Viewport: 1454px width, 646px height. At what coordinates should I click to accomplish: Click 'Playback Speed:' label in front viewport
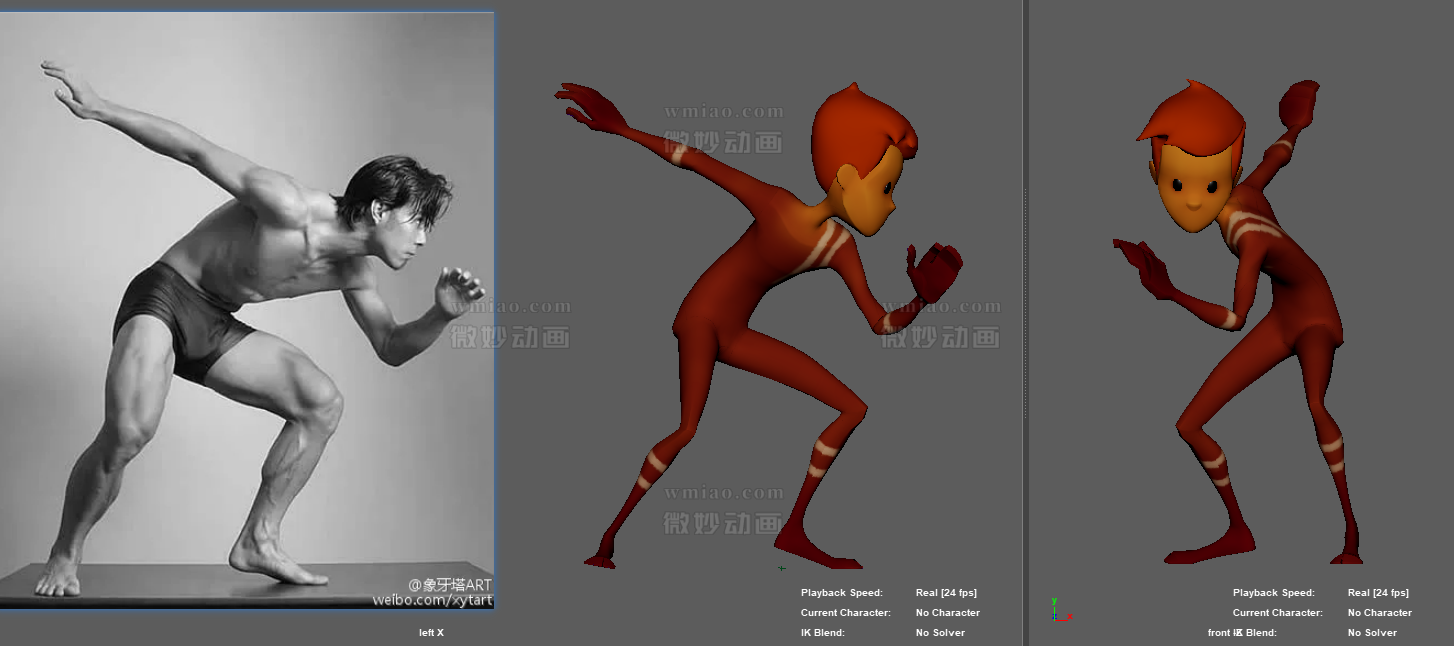click(x=1273, y=593)
